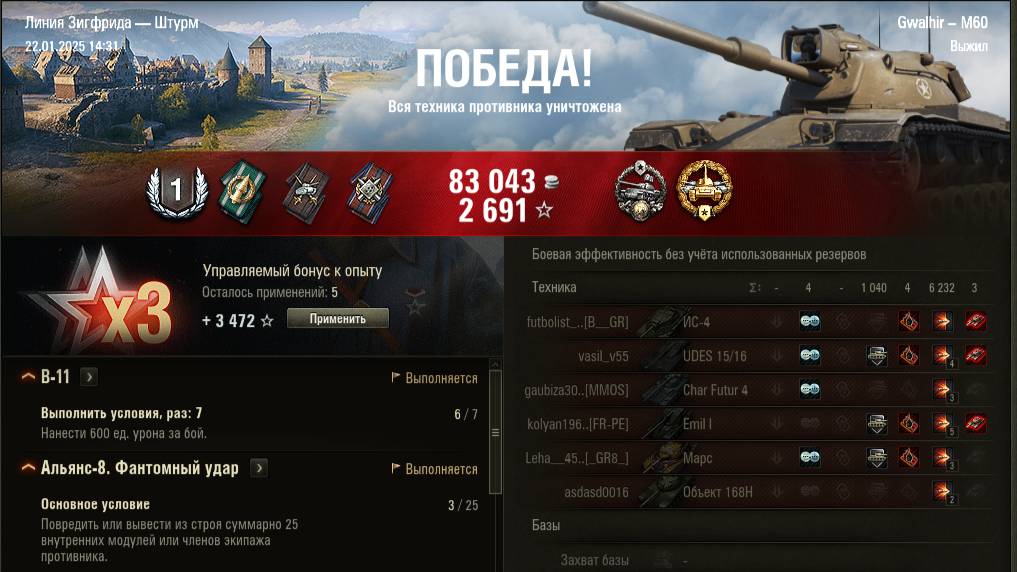Viewport: 1017px width, 572px height.
Task: Click the Техника column header
Action: (x=554, y=287)
